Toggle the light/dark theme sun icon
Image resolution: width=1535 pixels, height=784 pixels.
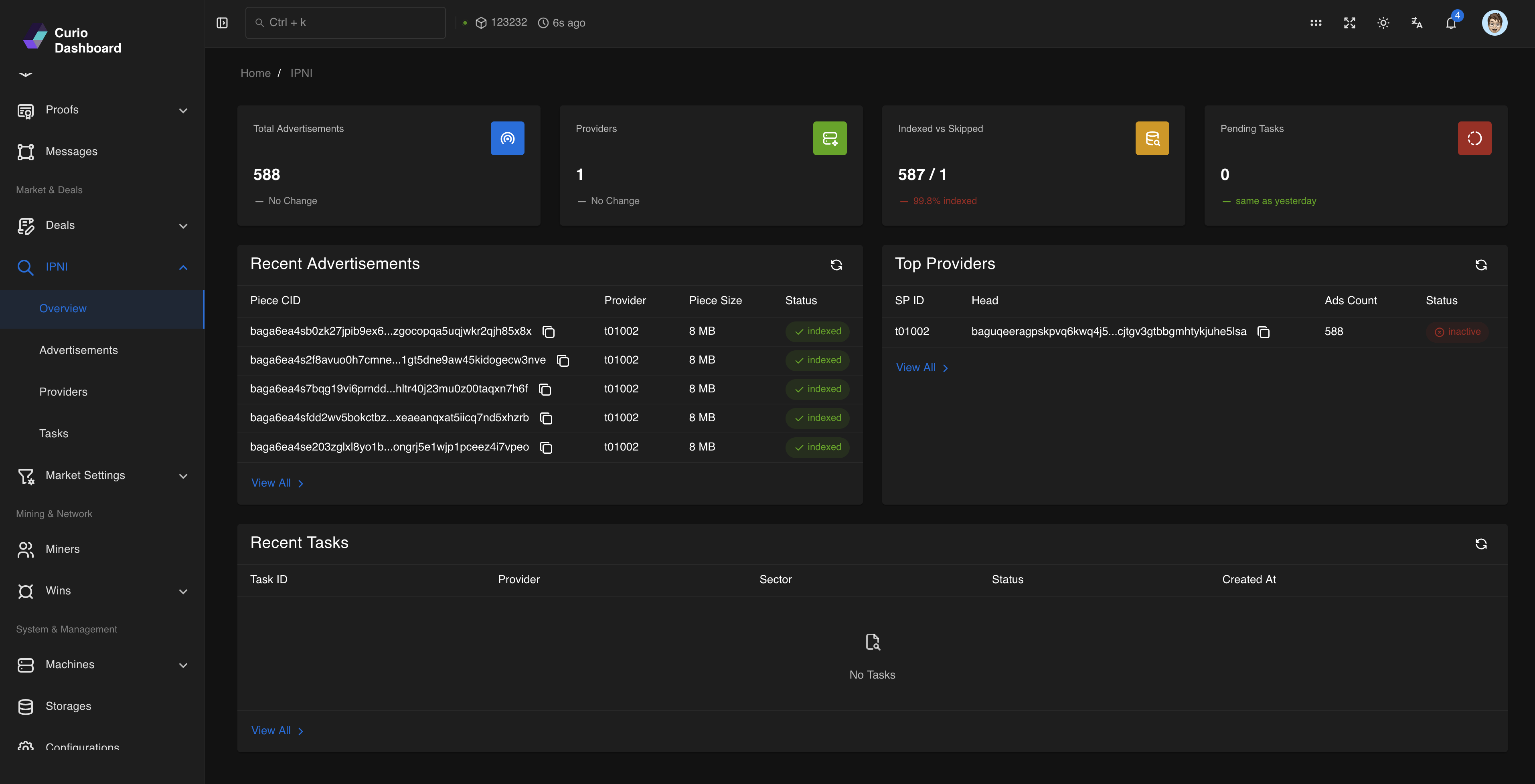(x=1383, y=22)
